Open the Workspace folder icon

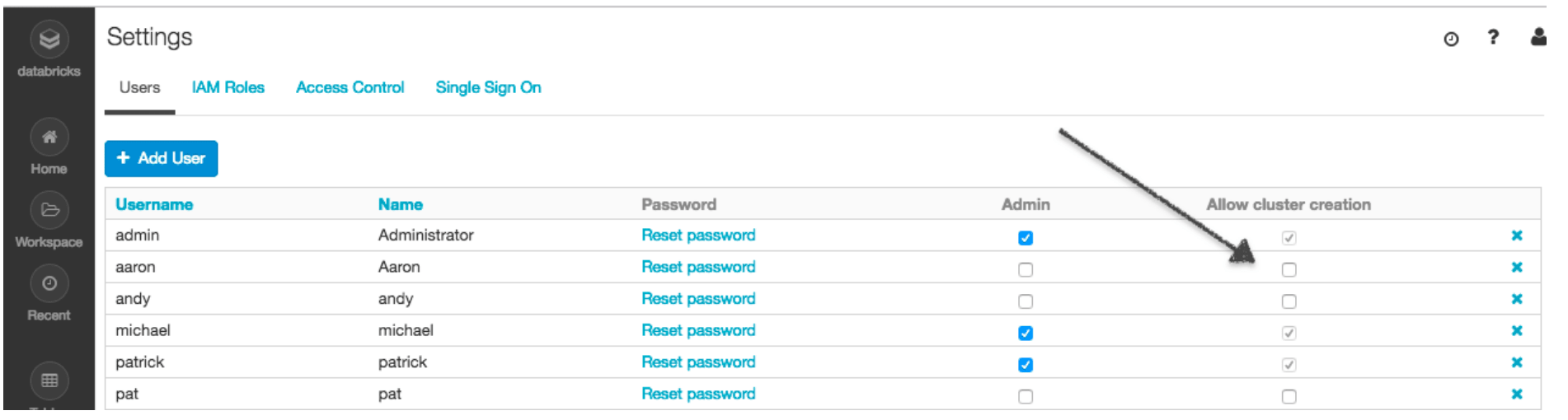(49, 210)
